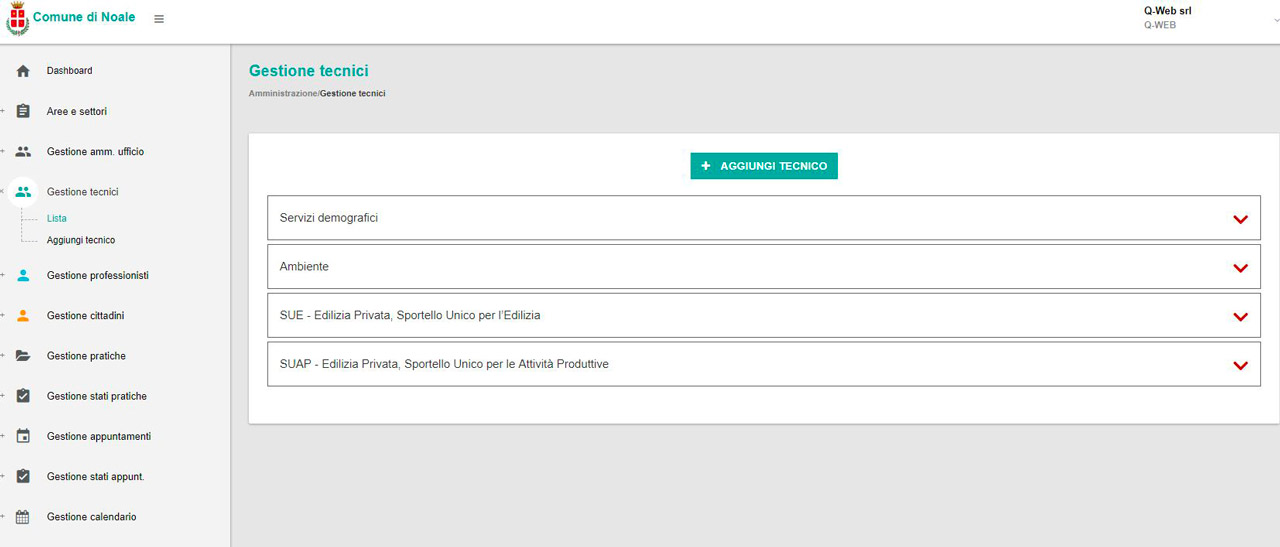Viewport: 1280px width, 547px height.
Task: Click the Comune di Noale crest logo
Action: pyautogui.click(x=17, y=20)
